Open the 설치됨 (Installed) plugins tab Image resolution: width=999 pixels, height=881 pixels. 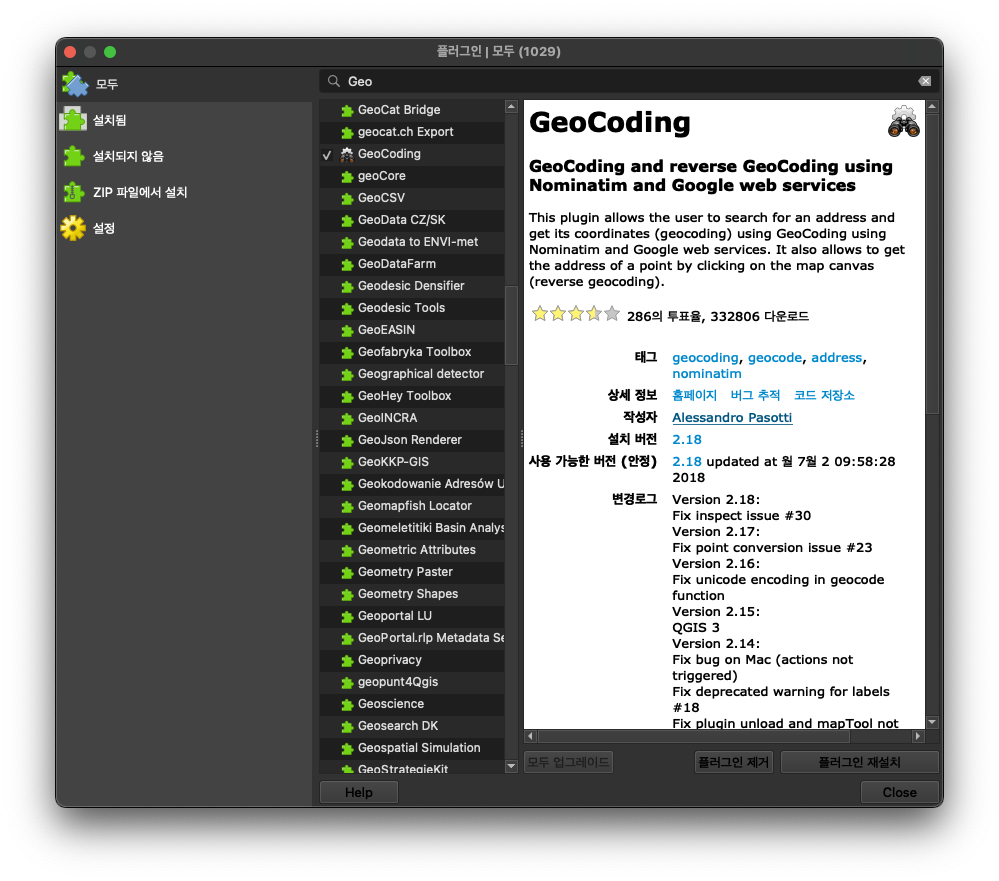185,120
